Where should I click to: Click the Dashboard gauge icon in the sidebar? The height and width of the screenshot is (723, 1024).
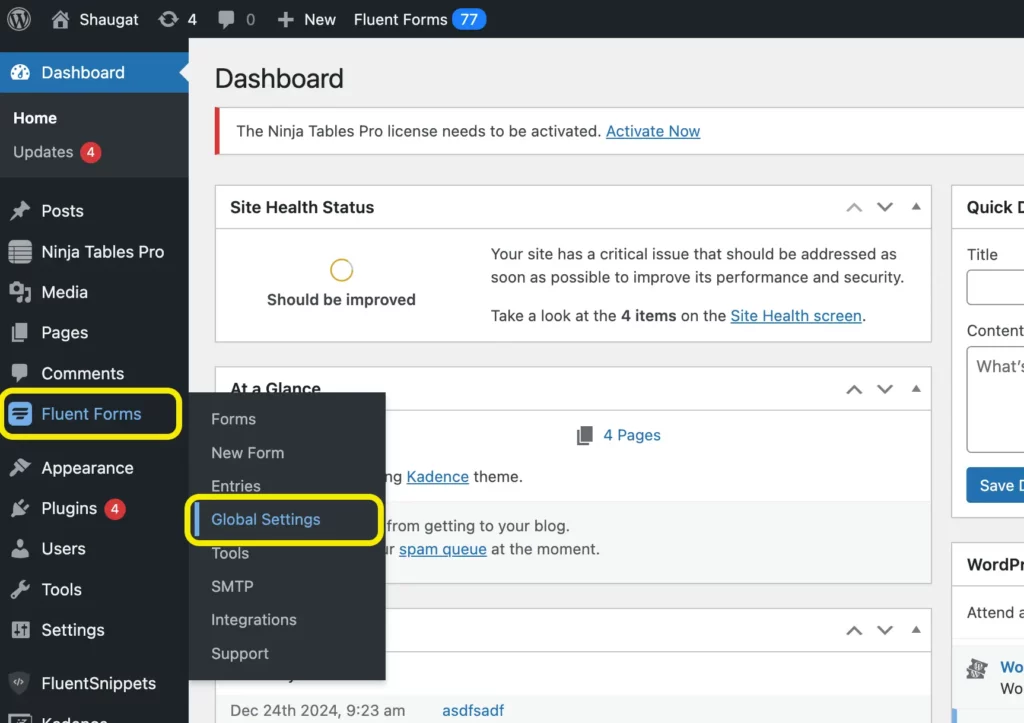click(20, 72)
